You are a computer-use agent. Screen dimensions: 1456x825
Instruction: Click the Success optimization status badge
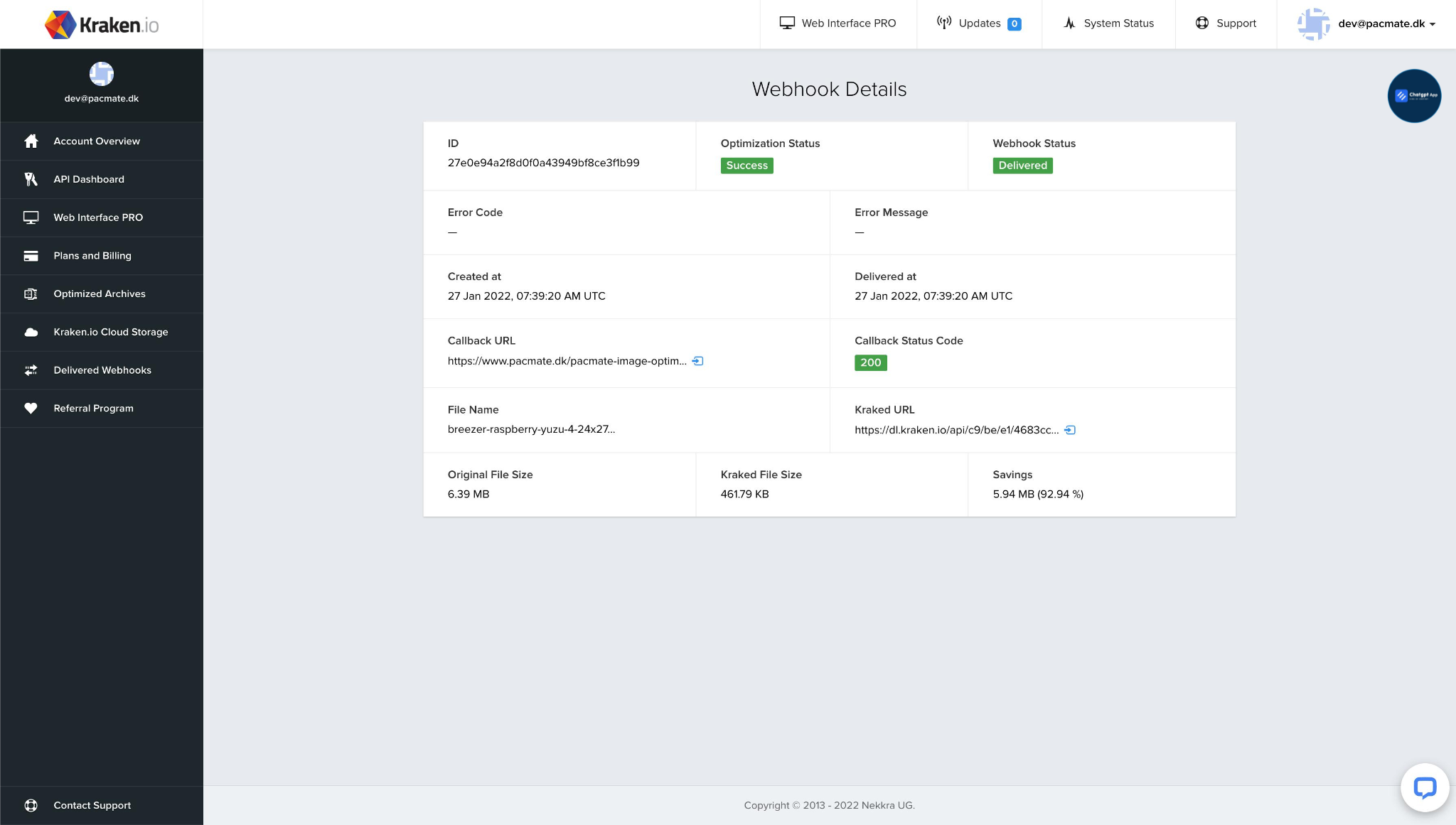click(746, 166)
